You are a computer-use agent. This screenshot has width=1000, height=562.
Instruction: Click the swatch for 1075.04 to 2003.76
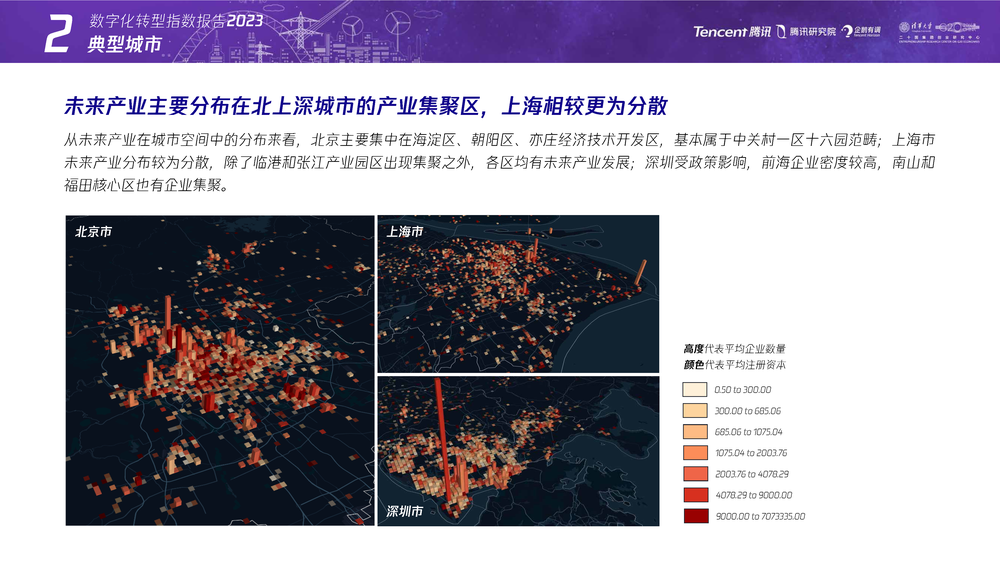[695, 453]
